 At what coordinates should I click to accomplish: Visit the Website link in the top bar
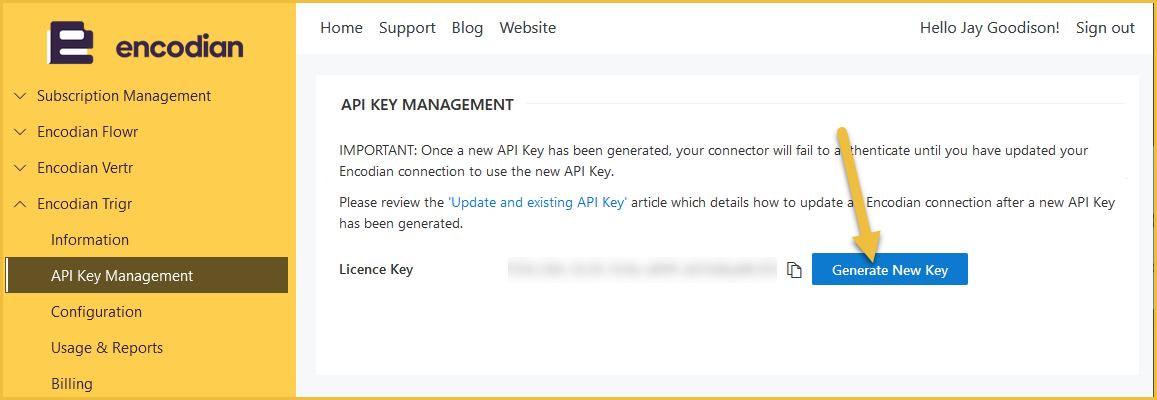pos(528,27)
